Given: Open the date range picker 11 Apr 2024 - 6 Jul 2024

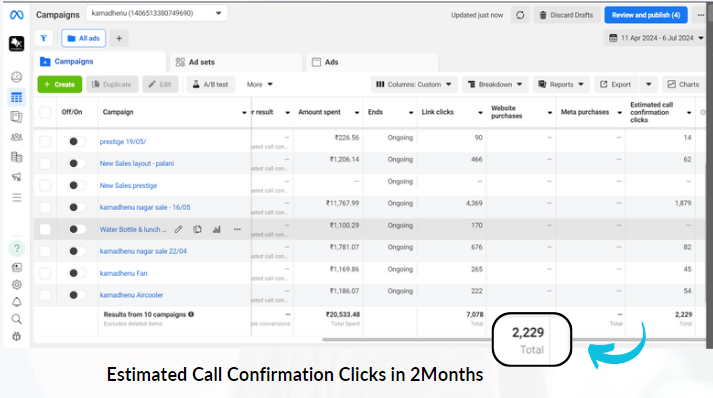Looking at the screenshot, I should click(656, 38).
